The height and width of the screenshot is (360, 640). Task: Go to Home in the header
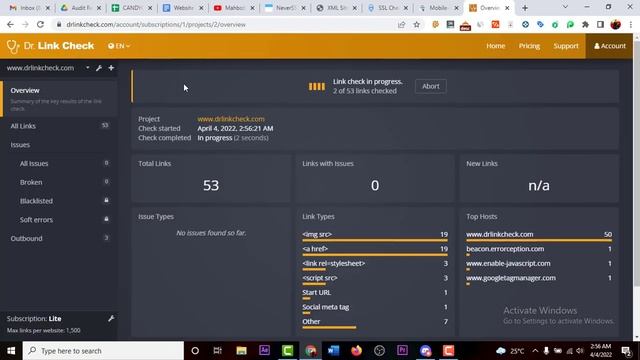(x=496, y=46)
